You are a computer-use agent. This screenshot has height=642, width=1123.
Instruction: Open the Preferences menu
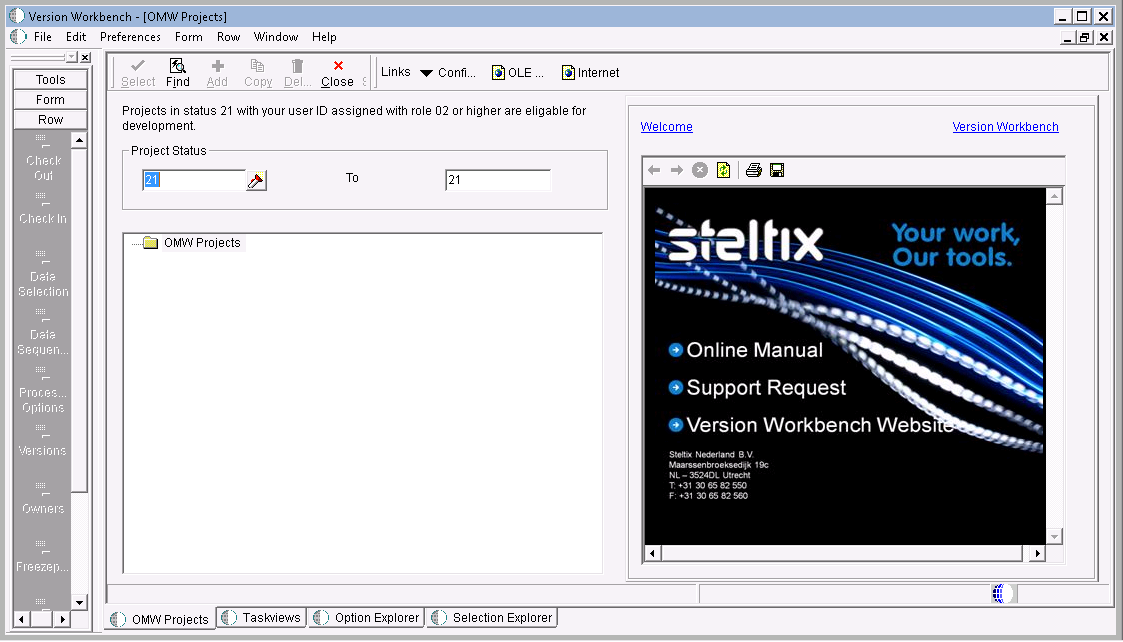point(129,37)
